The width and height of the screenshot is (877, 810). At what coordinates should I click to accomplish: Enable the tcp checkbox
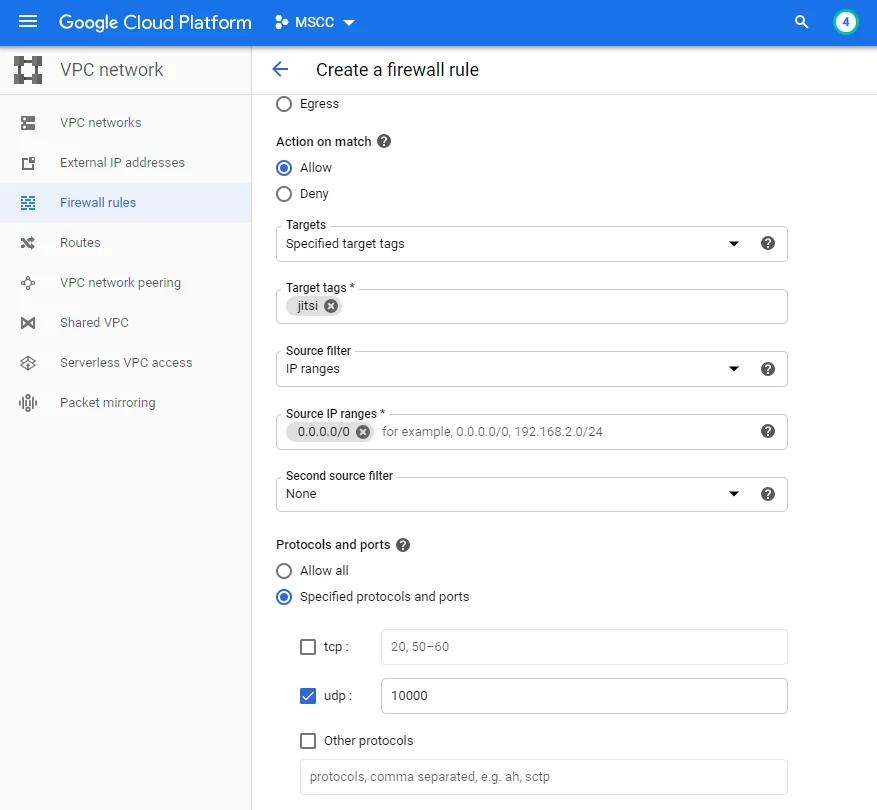point(308,647)
